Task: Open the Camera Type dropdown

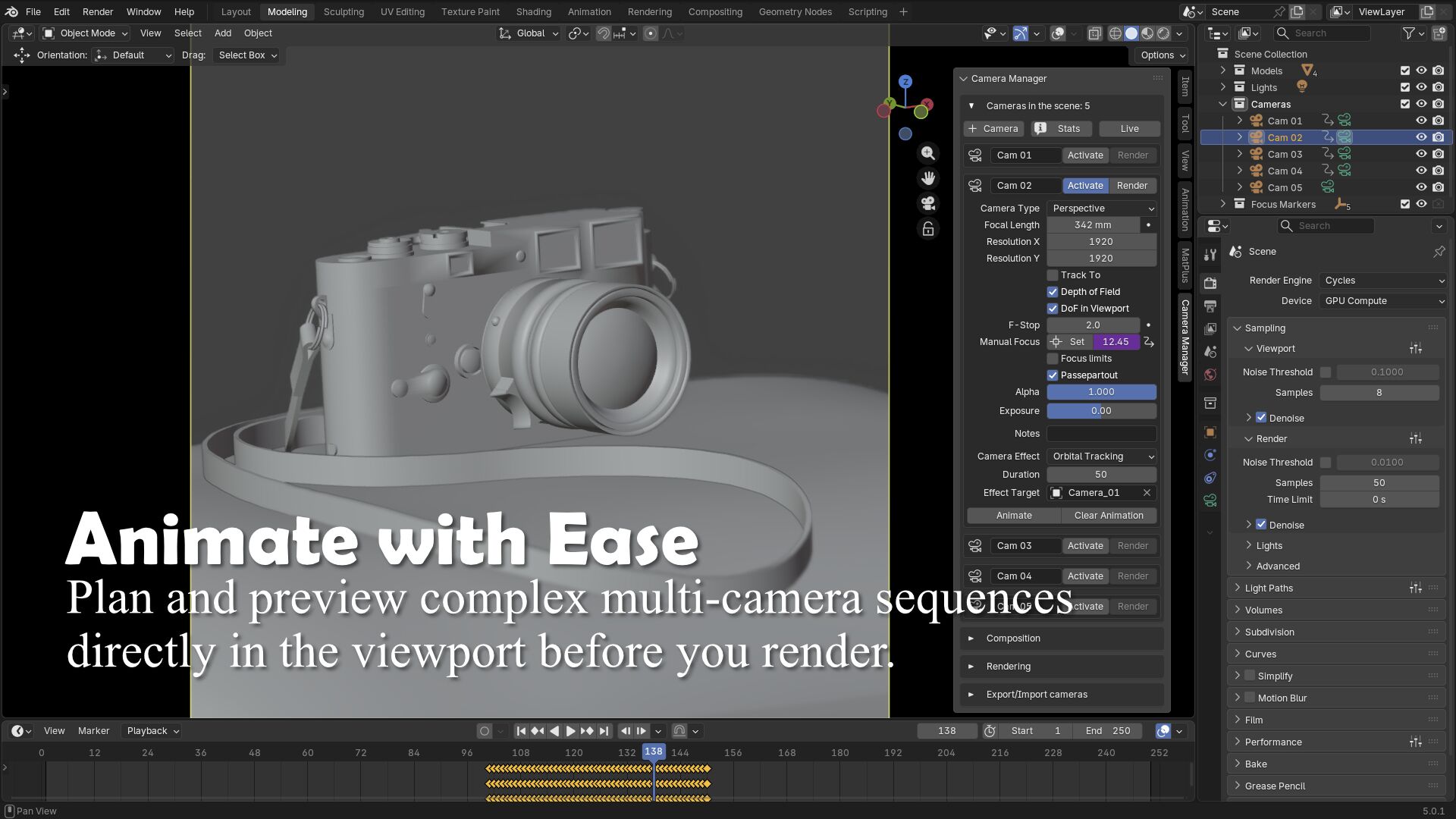Action: pyautogui.click(x=1102, y=209)
